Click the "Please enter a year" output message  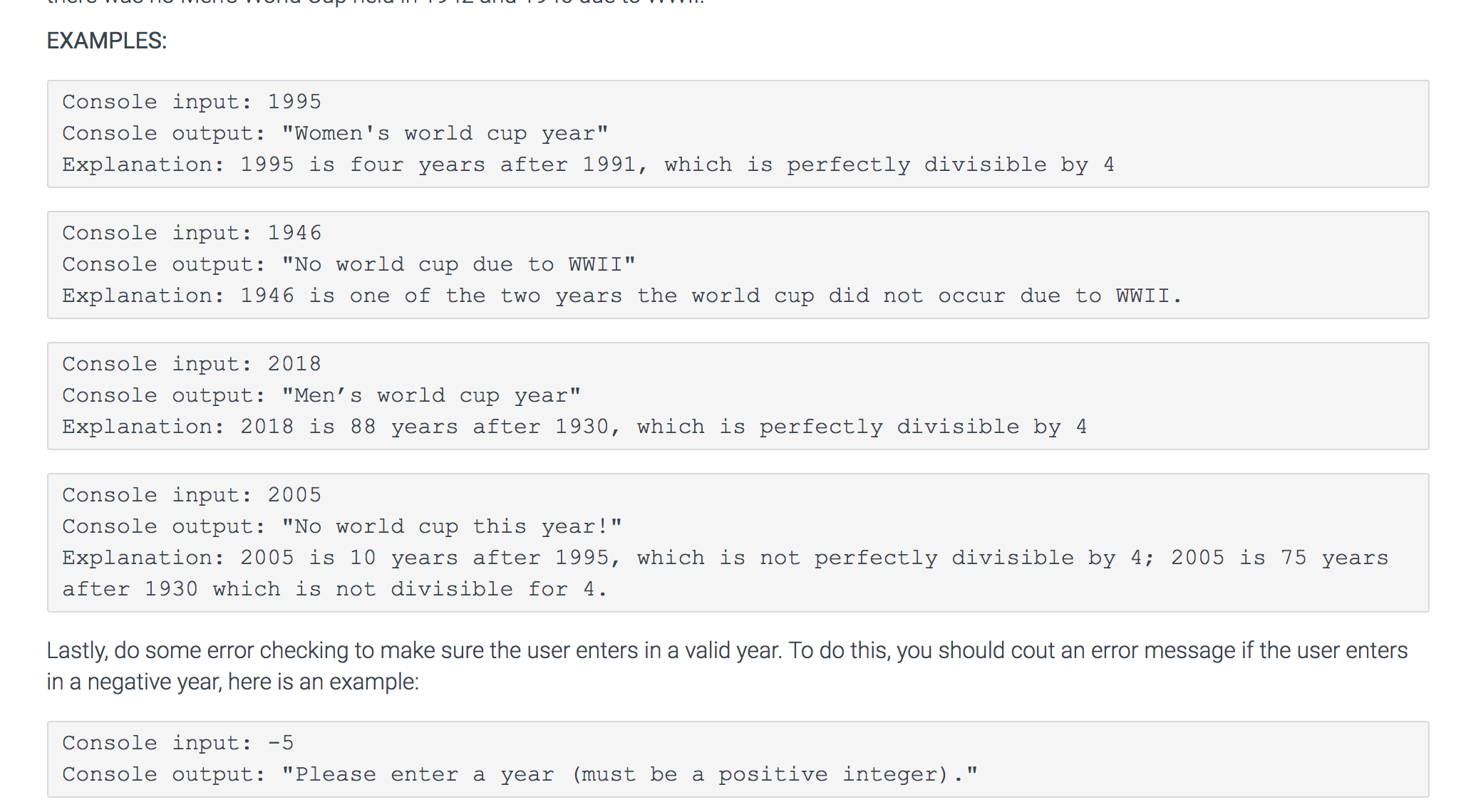click(x=629, y=774)
